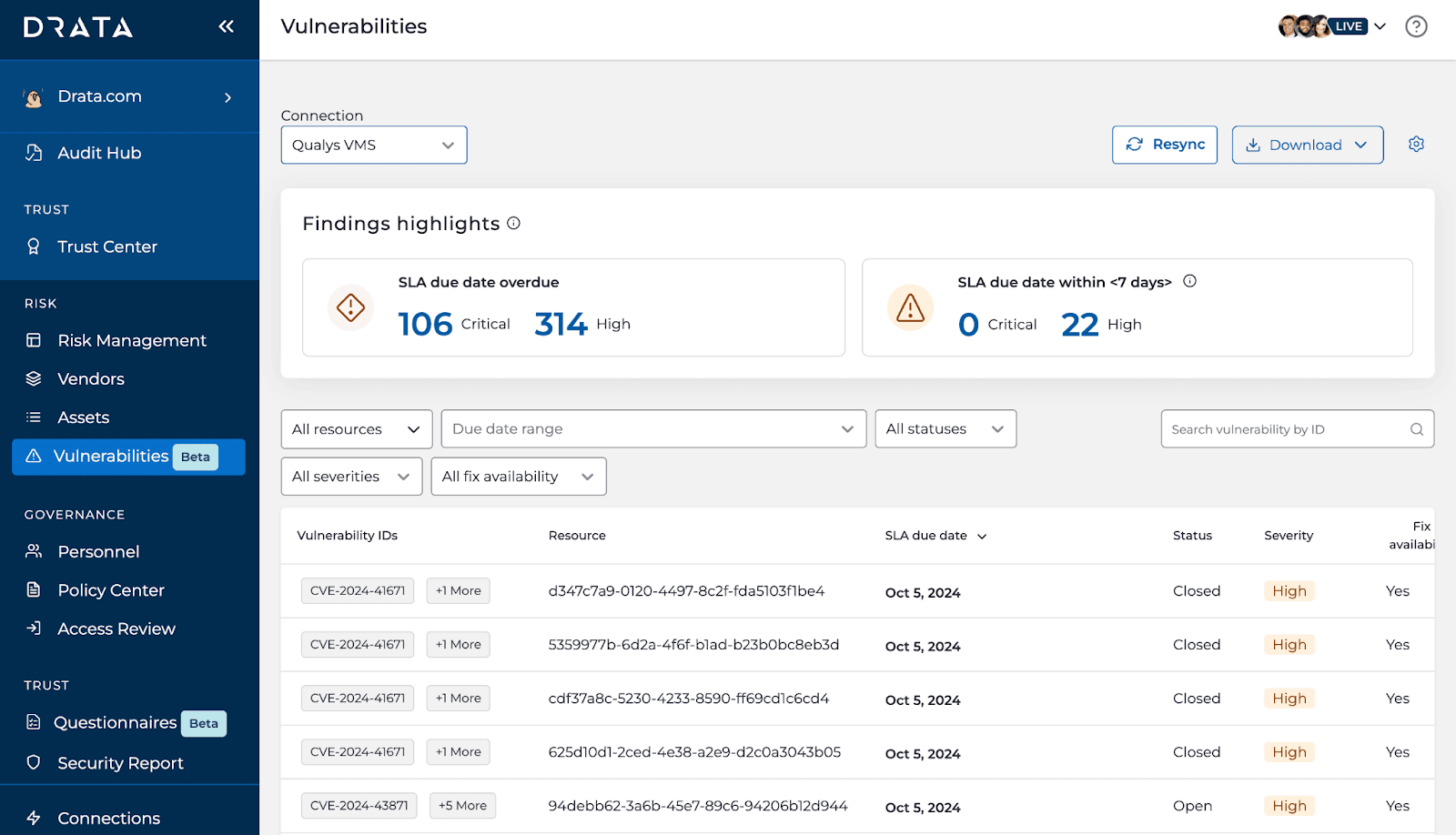This screenshot has width=1456, height=835.
Task: Expand the Connection Qualys VMS dropdown
Action: click(x=373, y=146)
